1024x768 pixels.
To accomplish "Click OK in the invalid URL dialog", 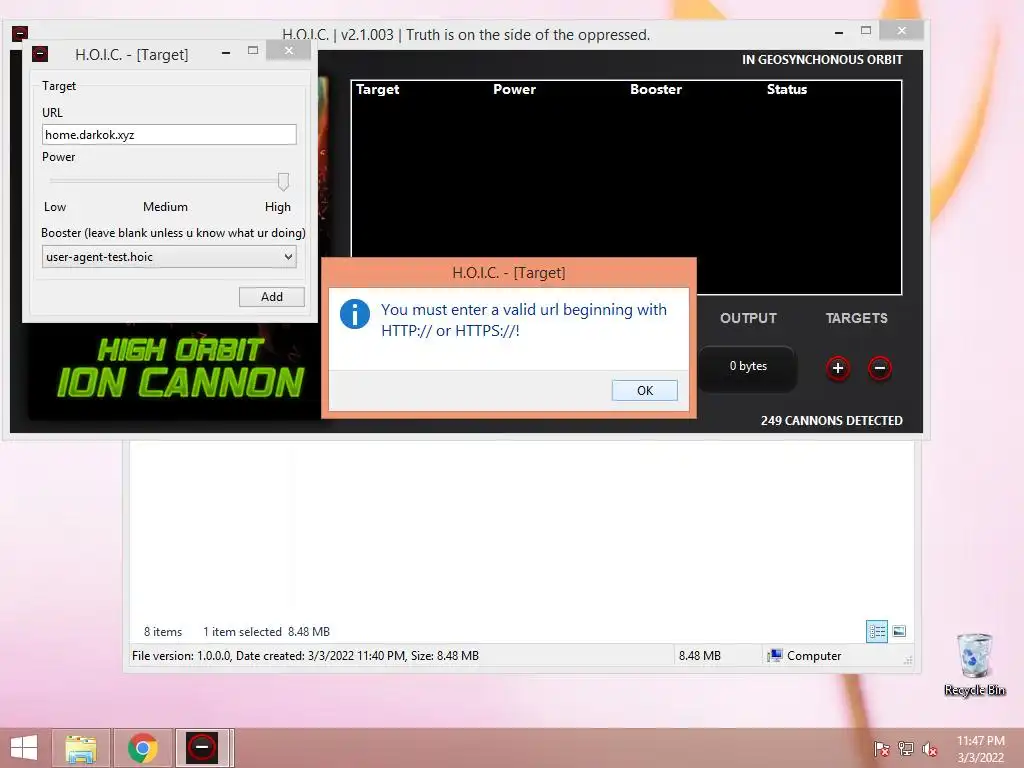I will click(x=645, y=391).
